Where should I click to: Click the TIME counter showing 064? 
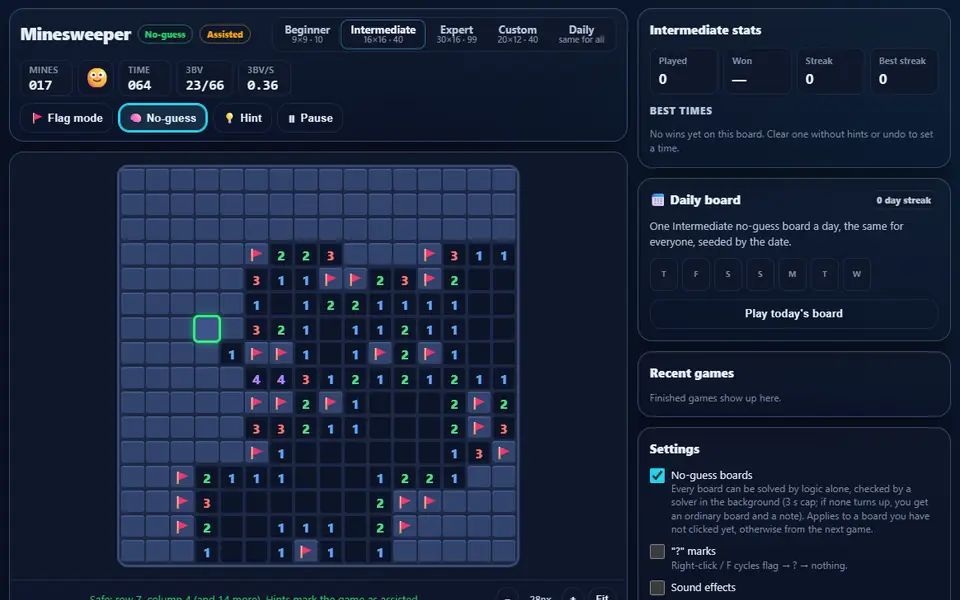click(144, 78)
